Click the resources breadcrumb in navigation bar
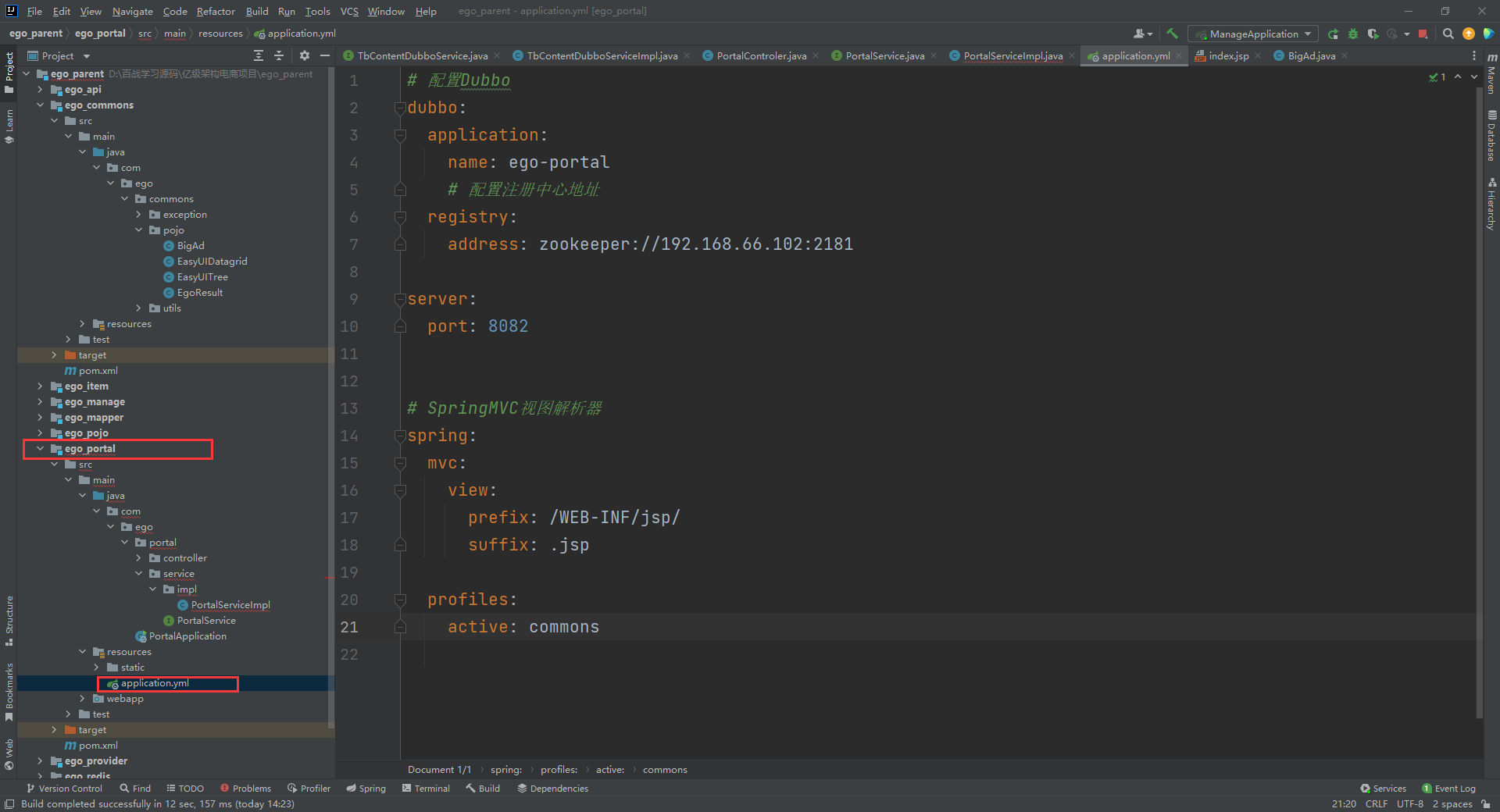 [x=220, y=34]
